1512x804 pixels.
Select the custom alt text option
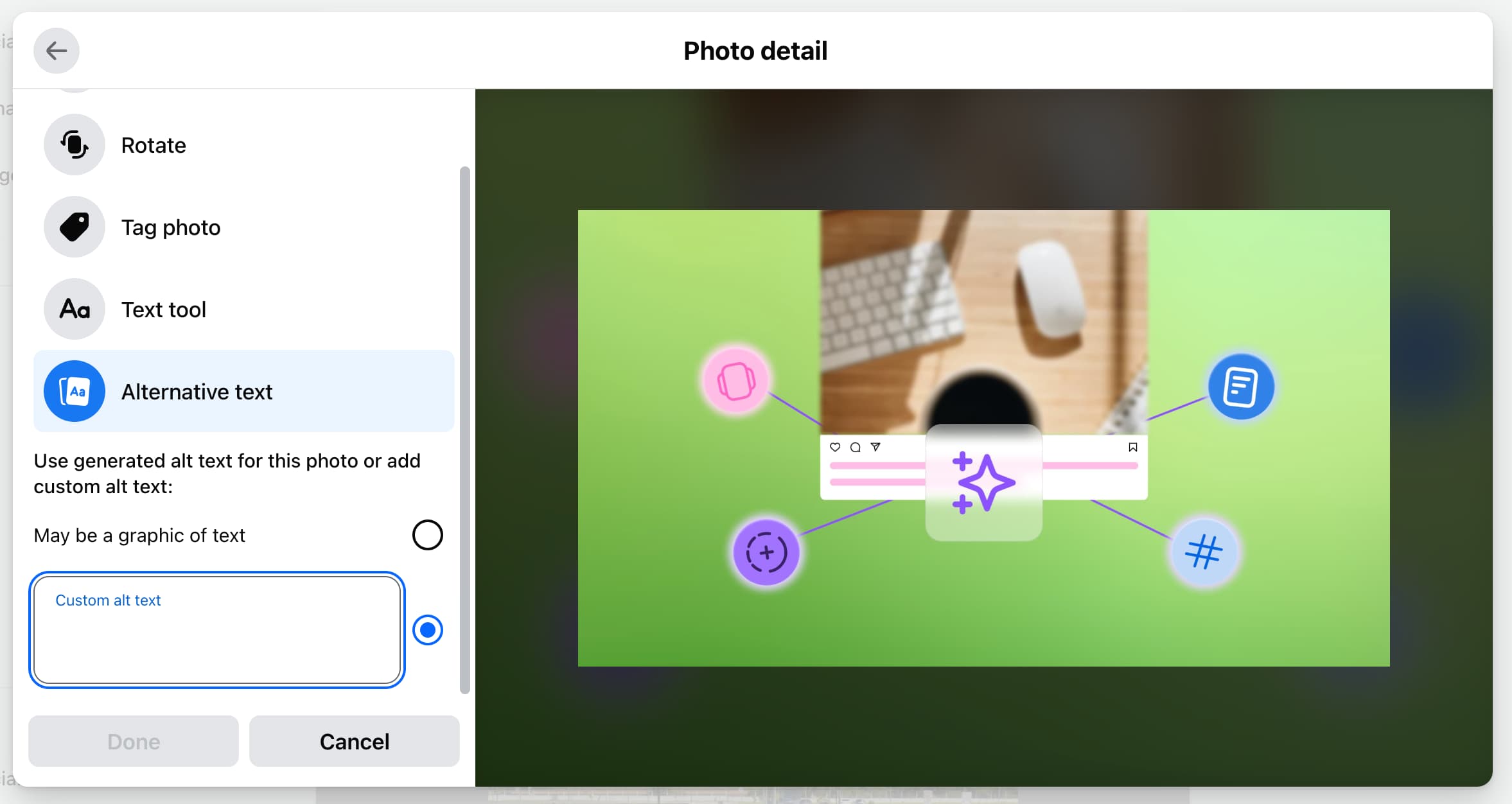[428, 630]
